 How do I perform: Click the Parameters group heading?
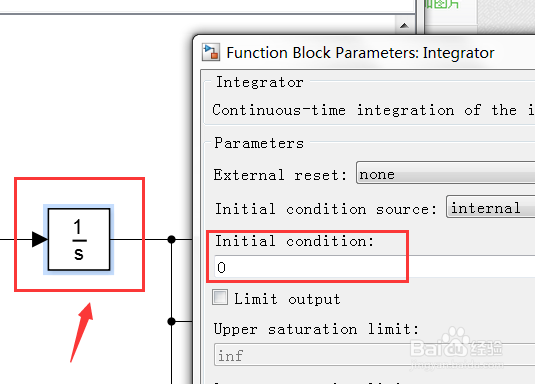click(x=259, y=143)
